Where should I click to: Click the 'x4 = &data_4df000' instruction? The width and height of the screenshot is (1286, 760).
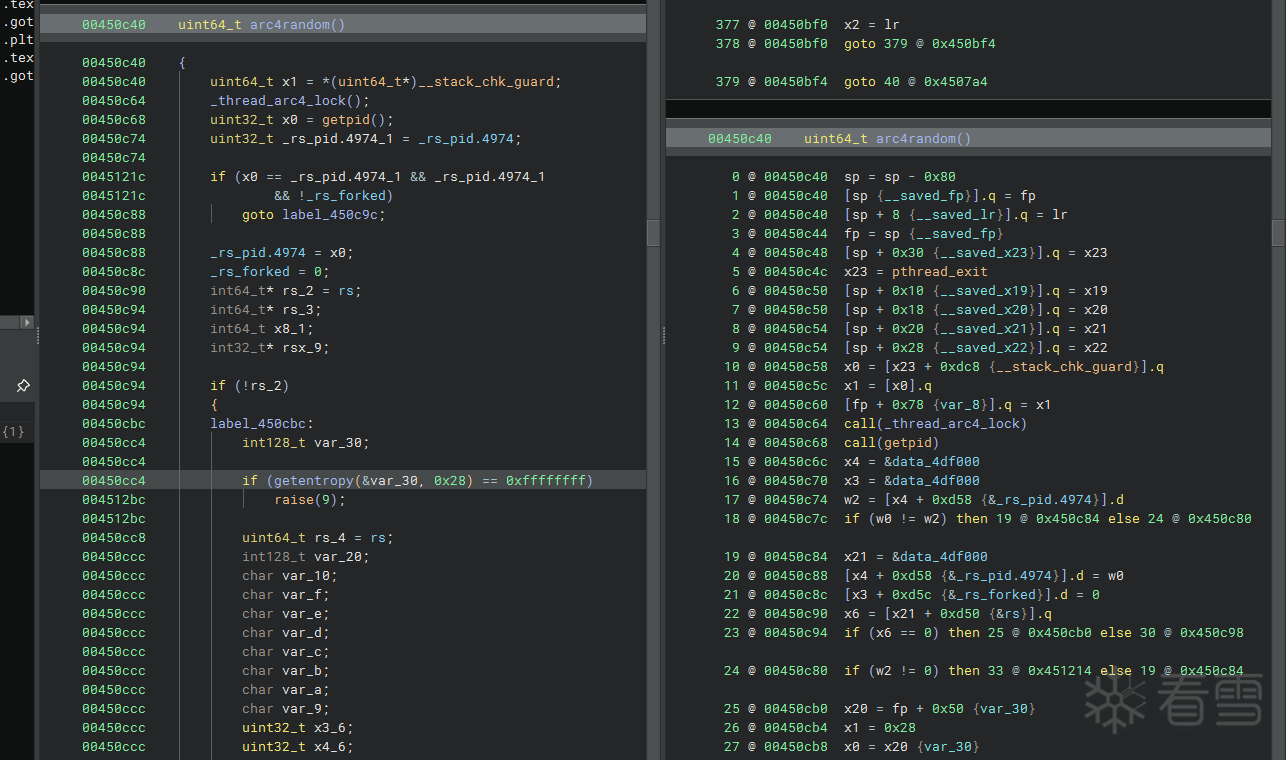pos(912,462)
